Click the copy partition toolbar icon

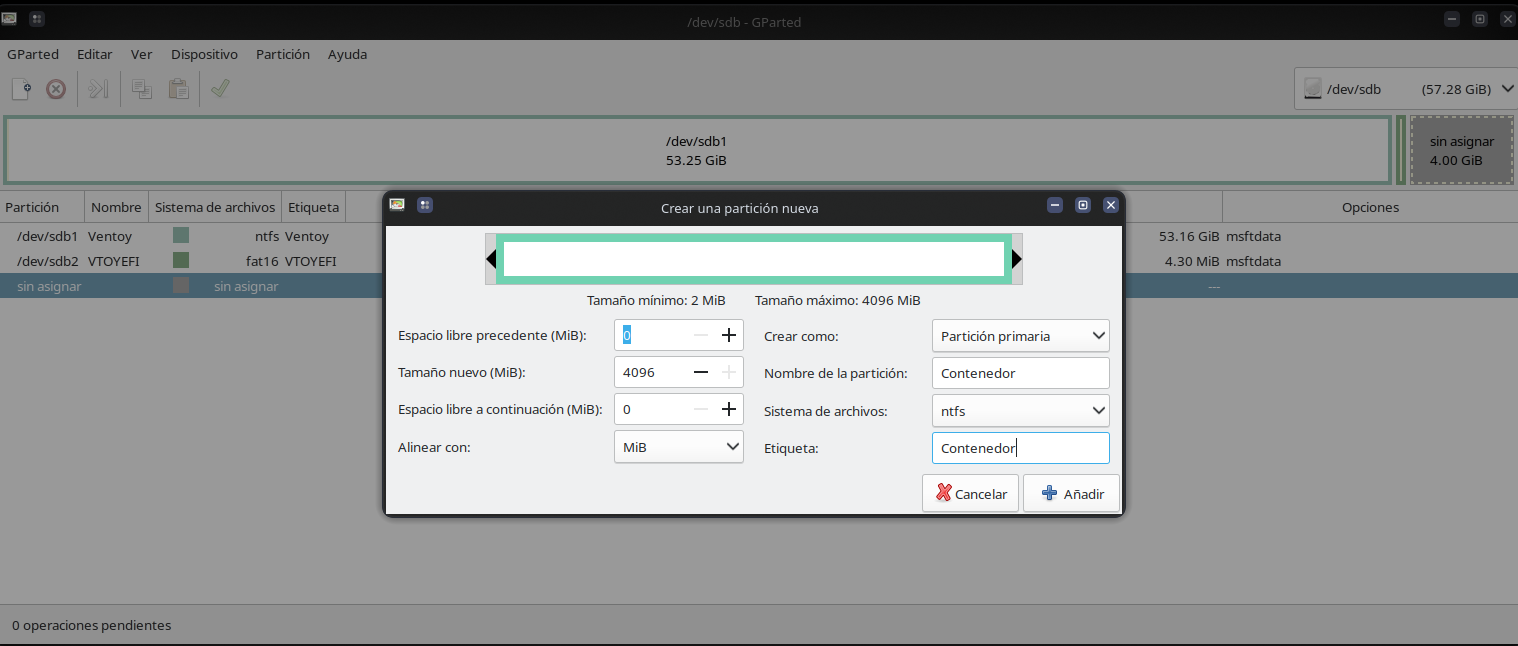[142, 89]
